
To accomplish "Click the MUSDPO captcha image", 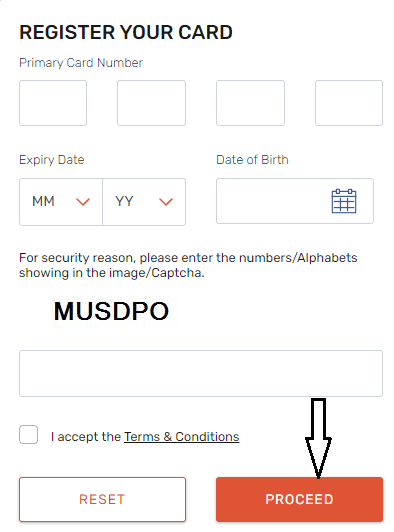I will click(111, 311).
